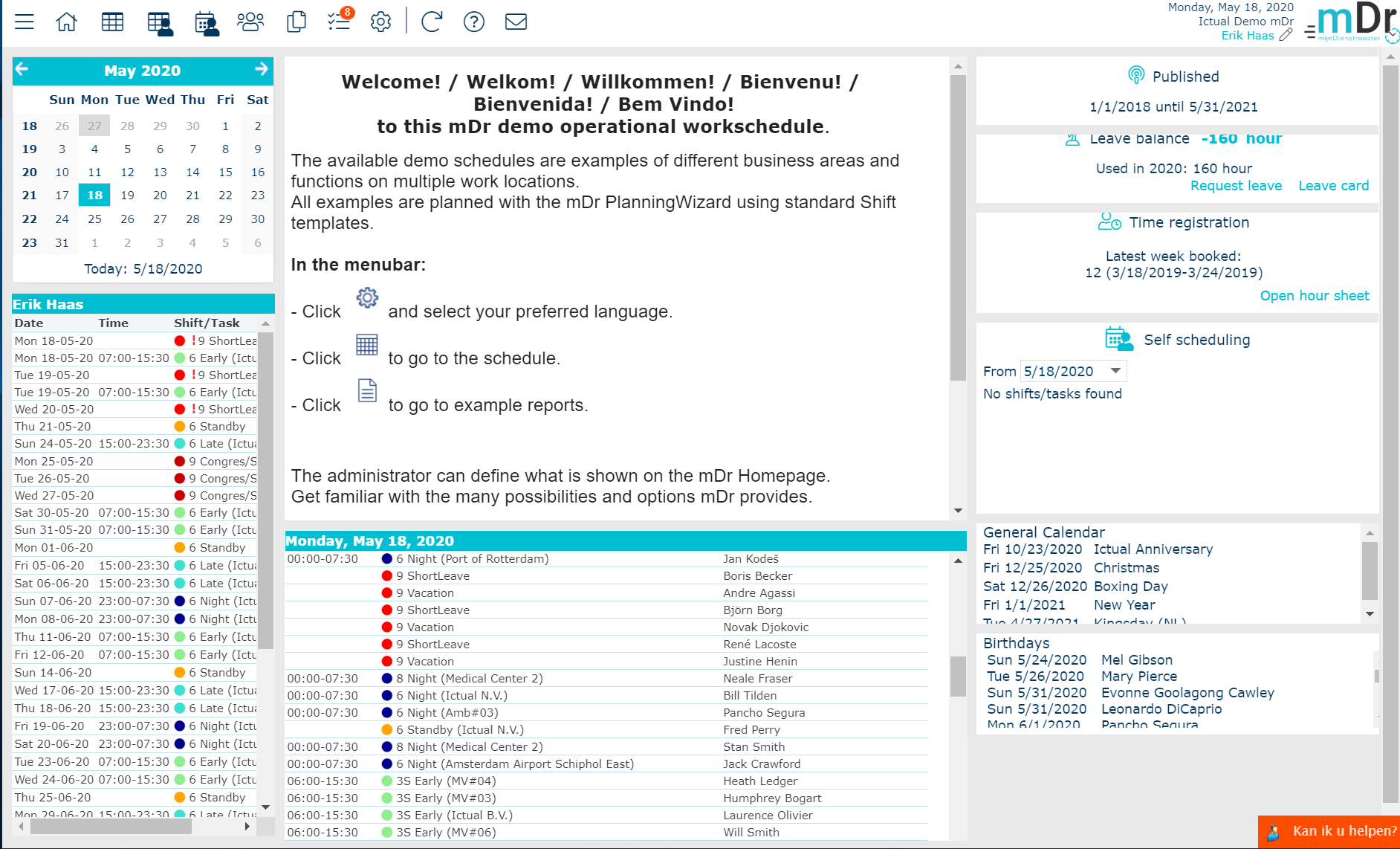Click Open hour sheet link
The height and width of the screenshot is (849, 1400).
(1314, 296)
